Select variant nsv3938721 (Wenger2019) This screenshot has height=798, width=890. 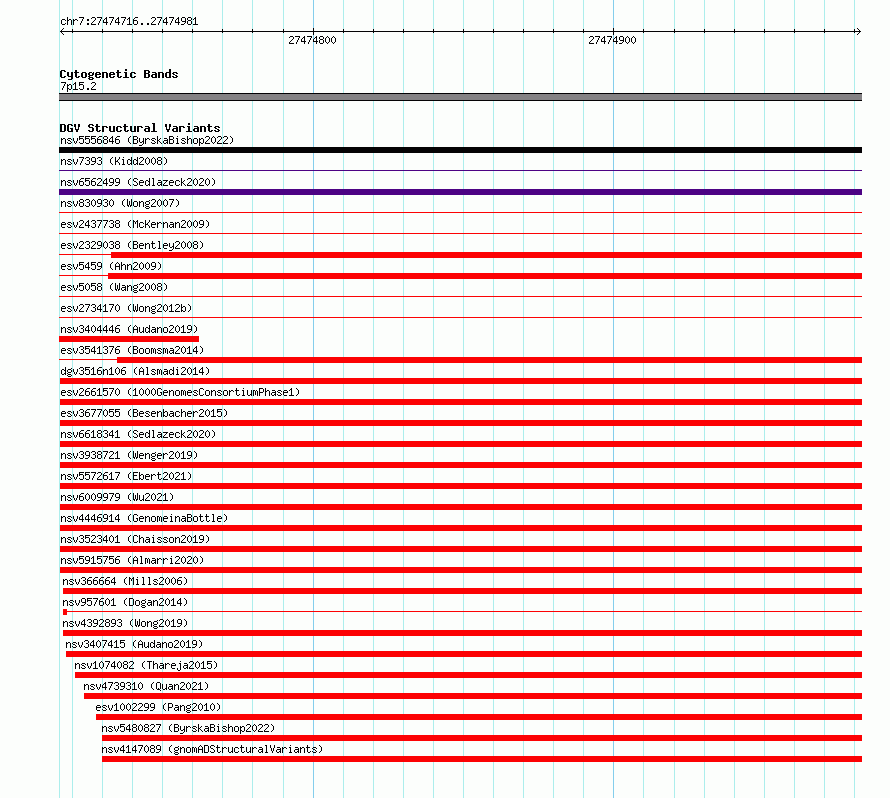tap(129, 455)
